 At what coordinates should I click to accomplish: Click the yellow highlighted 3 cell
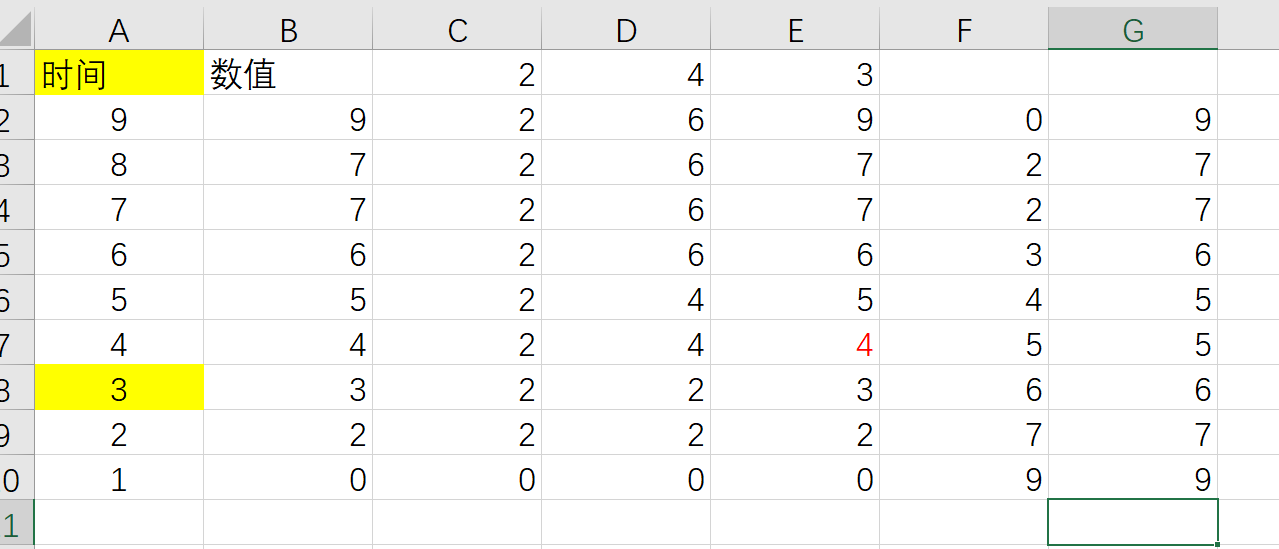[x=119, y=390]
